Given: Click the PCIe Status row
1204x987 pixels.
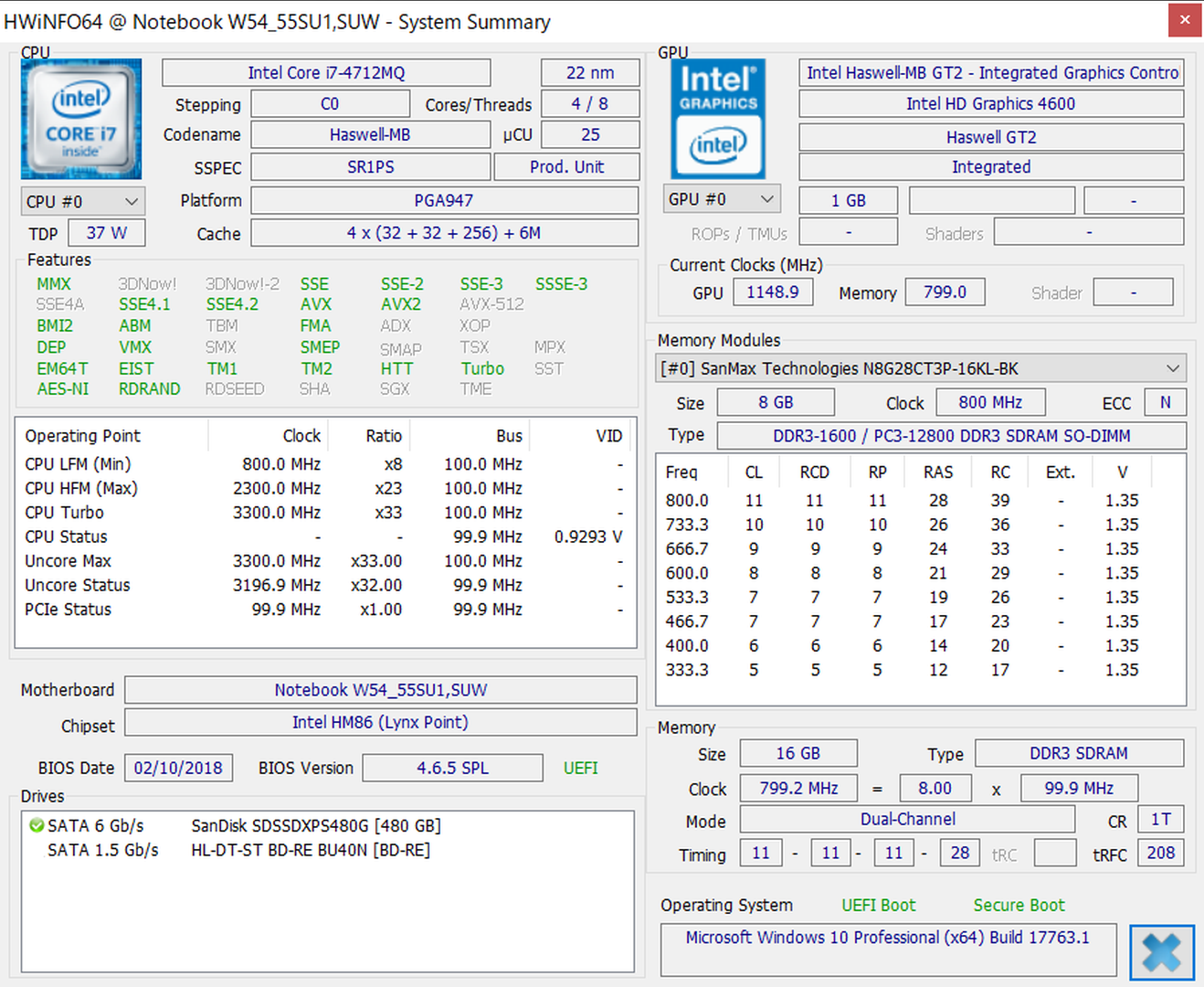Looking at the screenshot, I should [x=325, y=610].
